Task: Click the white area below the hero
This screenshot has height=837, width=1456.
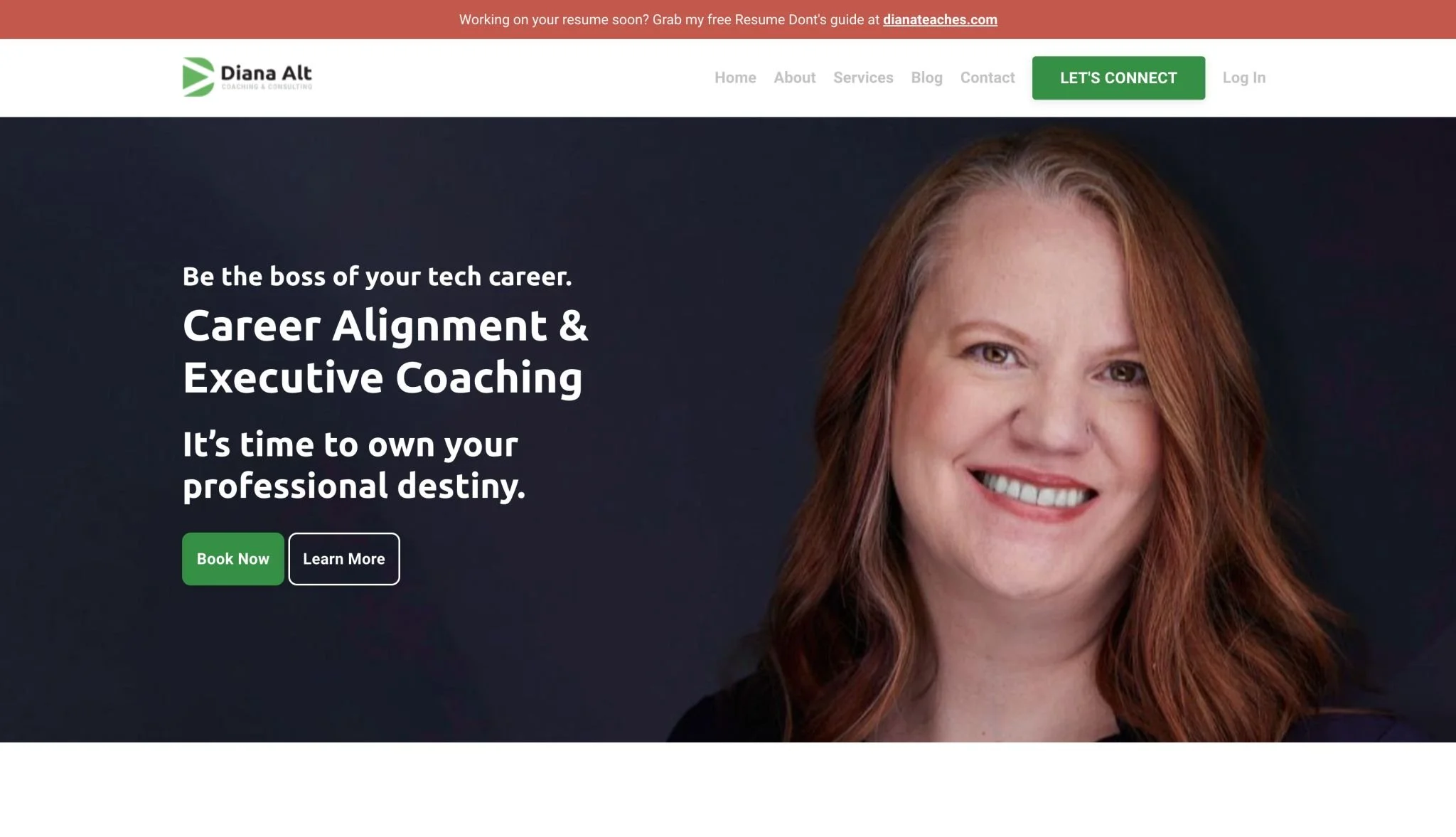Action: coord(728,789)
